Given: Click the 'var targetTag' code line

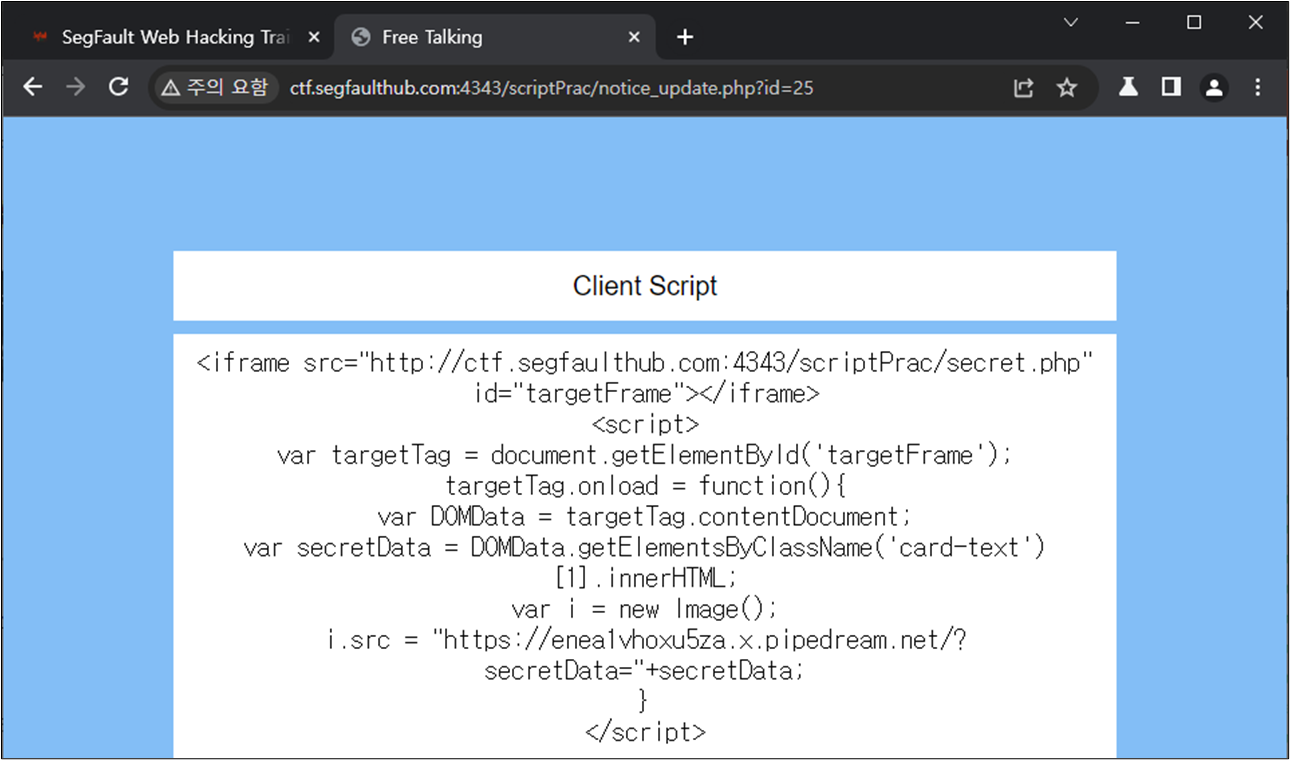Looking at the screenshot, I should pos(645,455).
